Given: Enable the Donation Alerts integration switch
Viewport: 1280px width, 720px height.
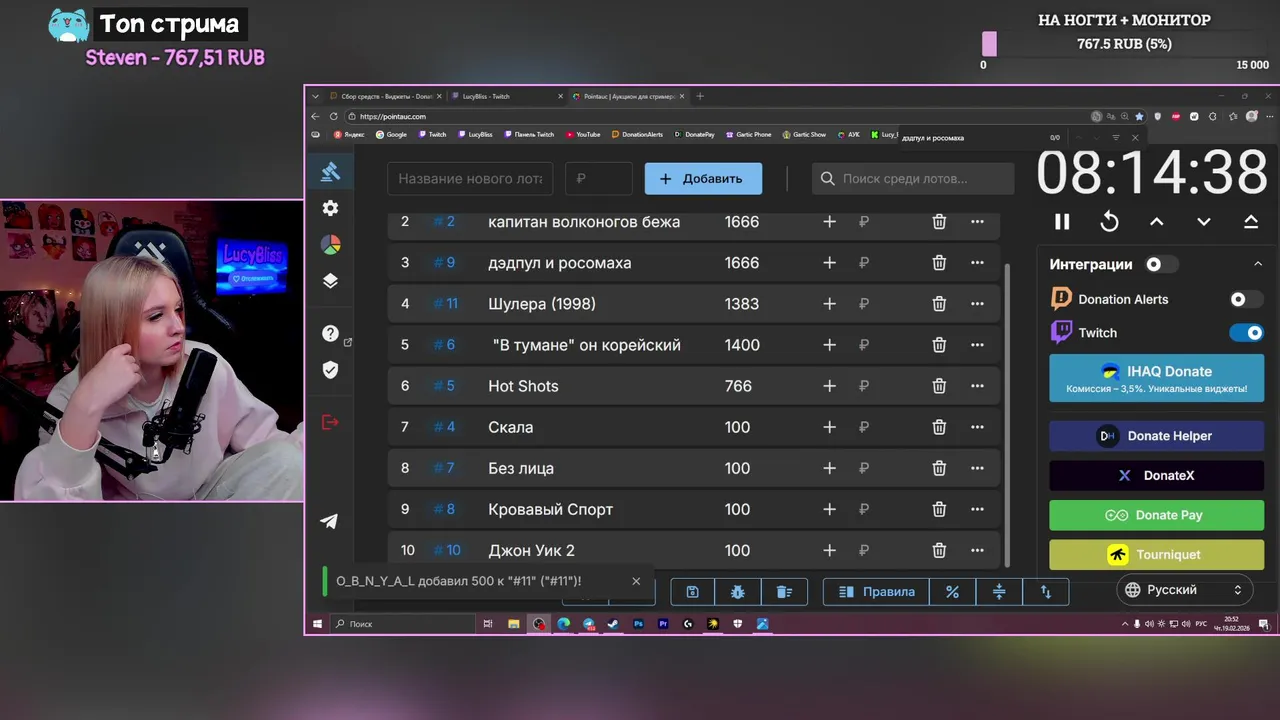Looking at the screenshot, I should tap(1246, 299).
